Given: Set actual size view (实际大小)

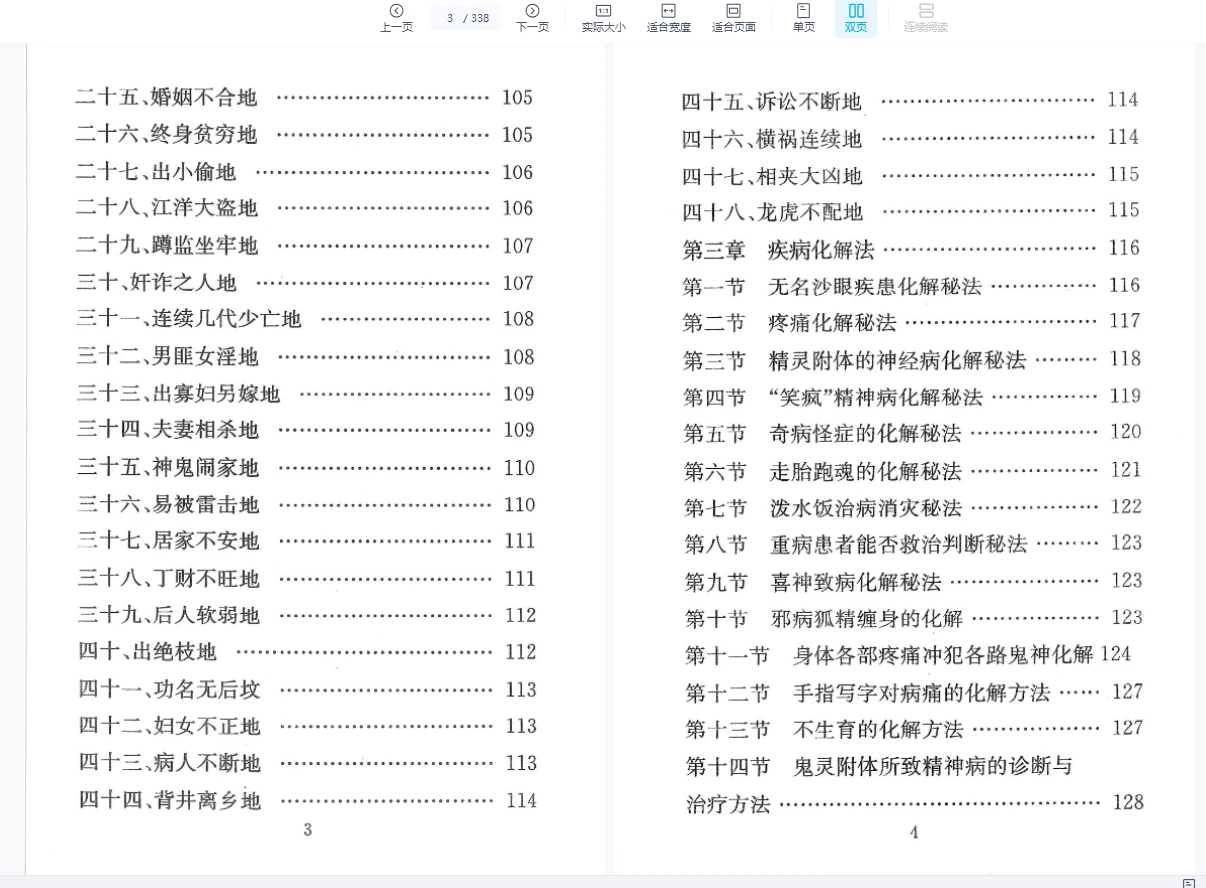Looking at the screenshot, I should pos(603,18).
